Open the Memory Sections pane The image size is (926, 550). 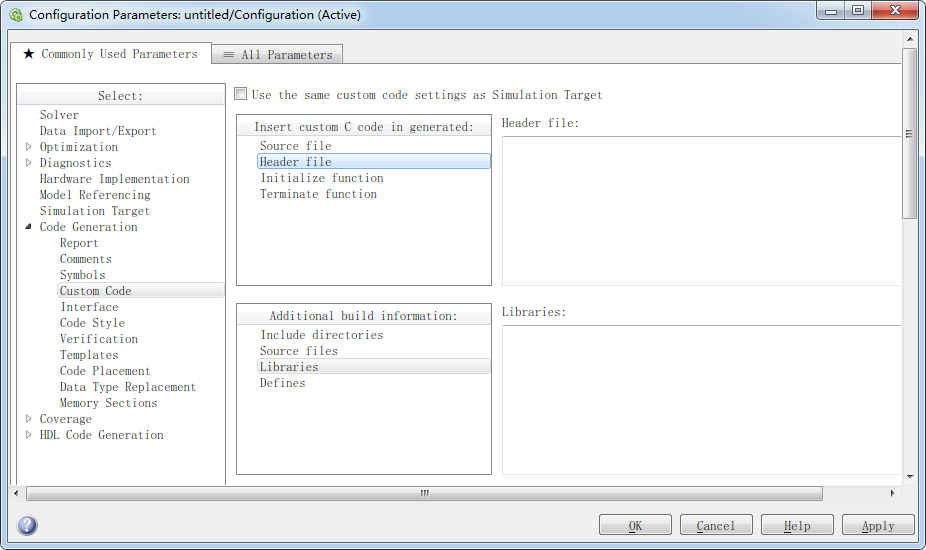[x=108, y=403]
